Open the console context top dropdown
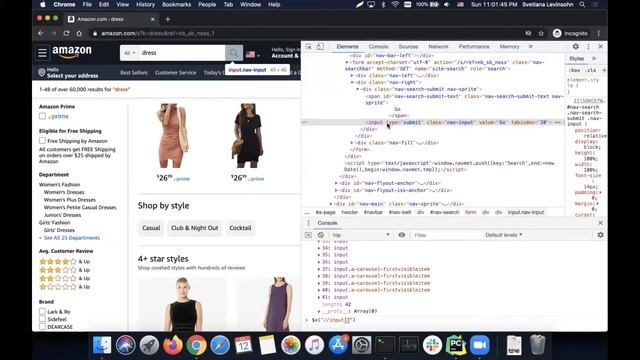This screenshot has width=640, height=360. point(361,235)
